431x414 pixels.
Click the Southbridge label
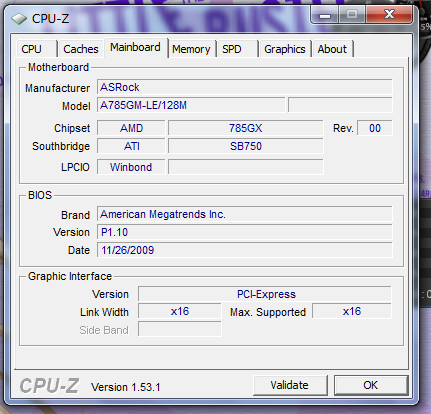(x=61, y=146)
